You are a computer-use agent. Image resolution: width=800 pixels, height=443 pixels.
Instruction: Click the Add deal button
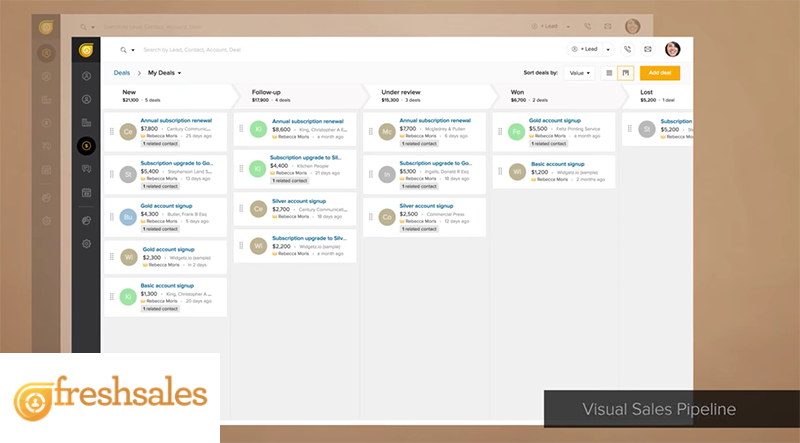click(x=660, y=73)
